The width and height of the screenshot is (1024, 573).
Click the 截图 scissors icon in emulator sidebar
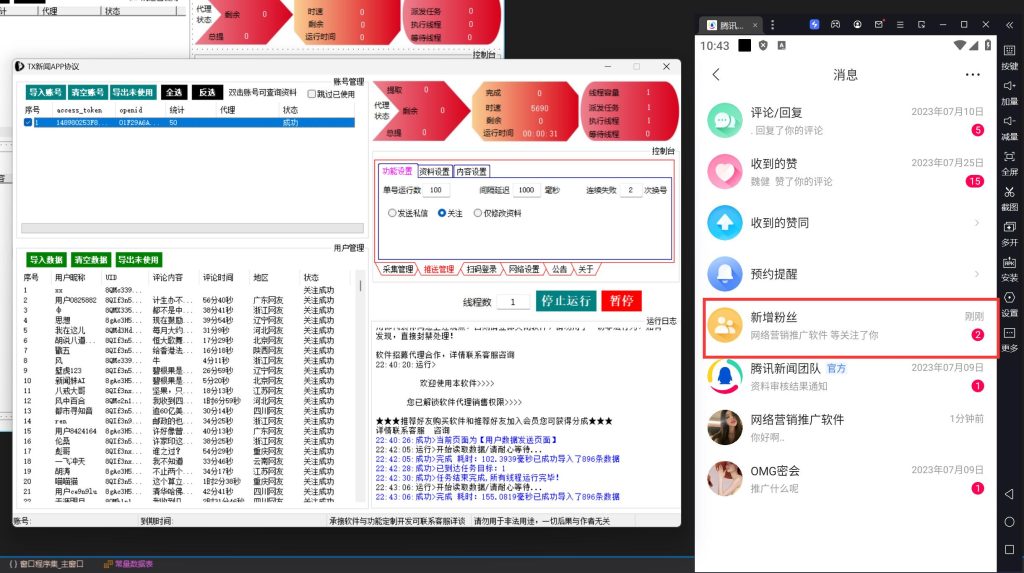coord(1009,192)
